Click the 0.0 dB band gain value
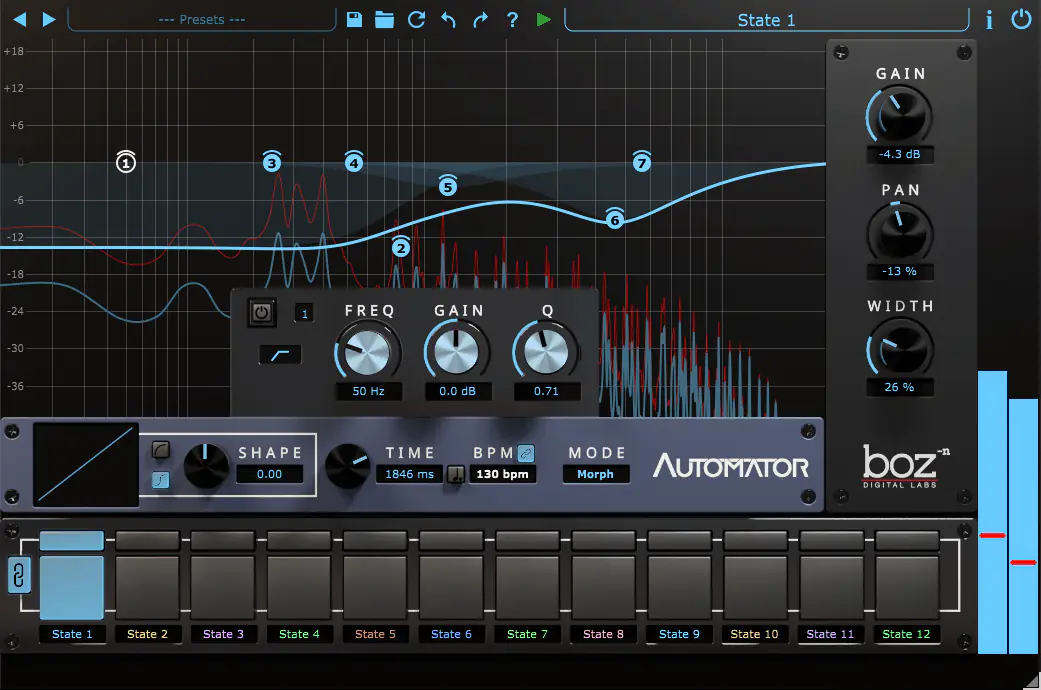1041x690 pixels. point(457,391)
